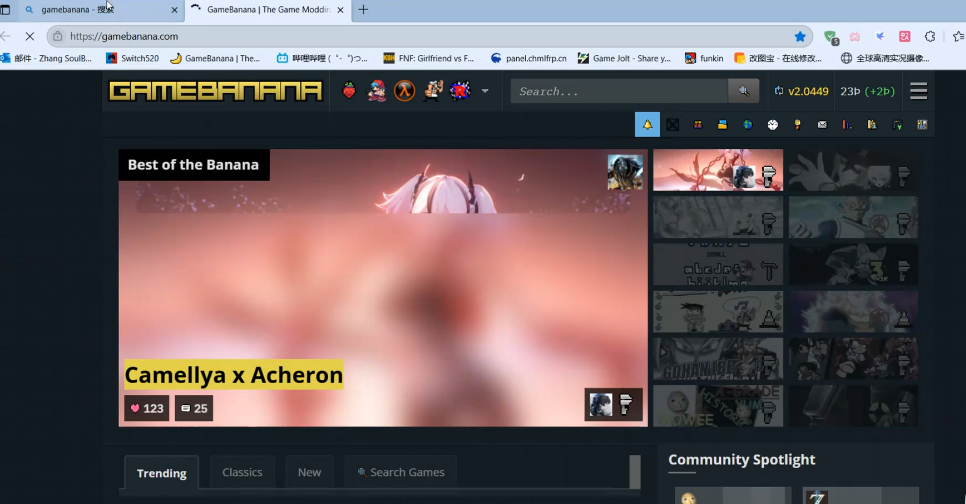Screen dimensions: 966x504
Task: Open the Zhang SoulB... mail bookmark
Action: (x=46, y=58)
